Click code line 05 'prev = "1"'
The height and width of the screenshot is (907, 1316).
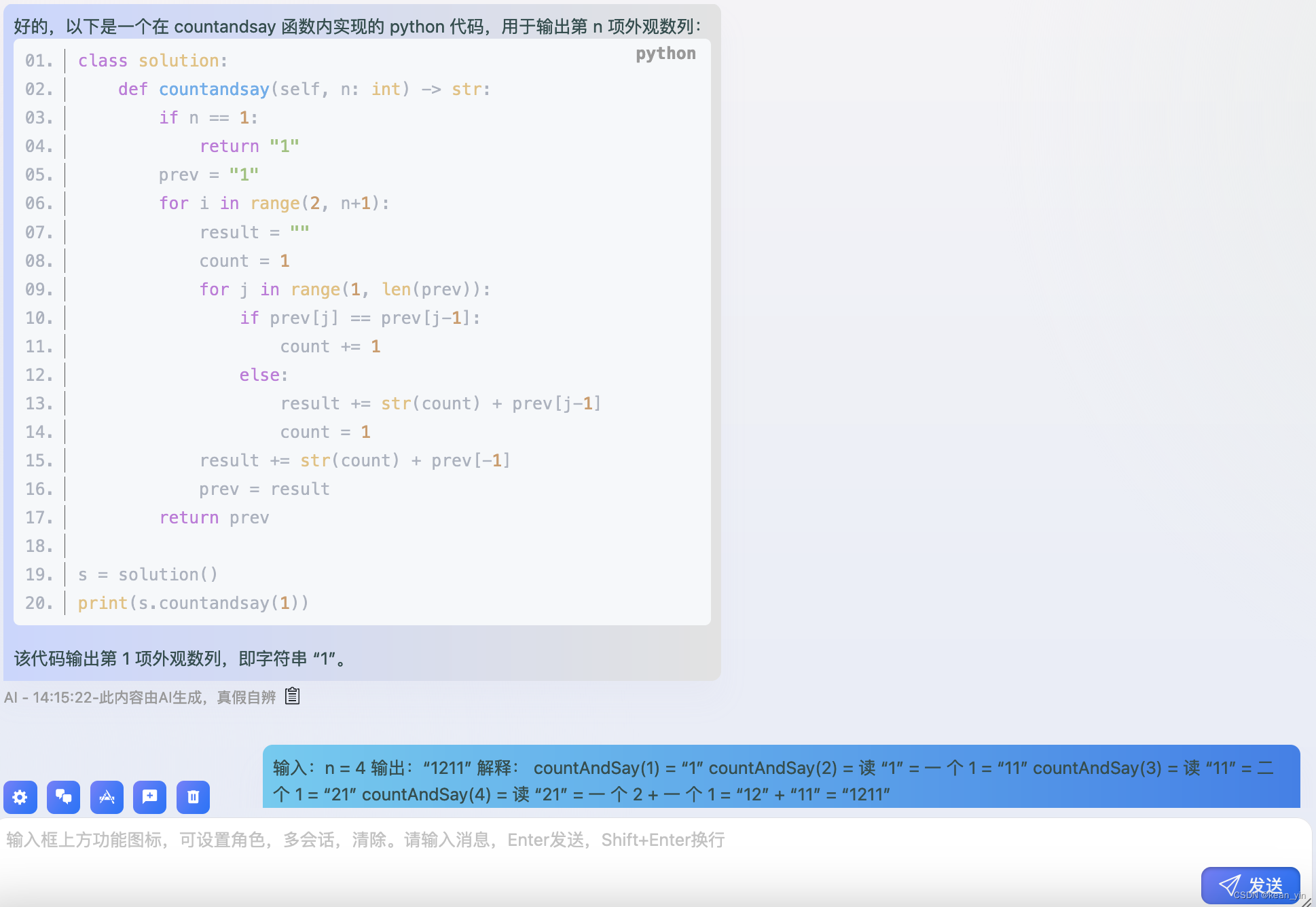208,175
